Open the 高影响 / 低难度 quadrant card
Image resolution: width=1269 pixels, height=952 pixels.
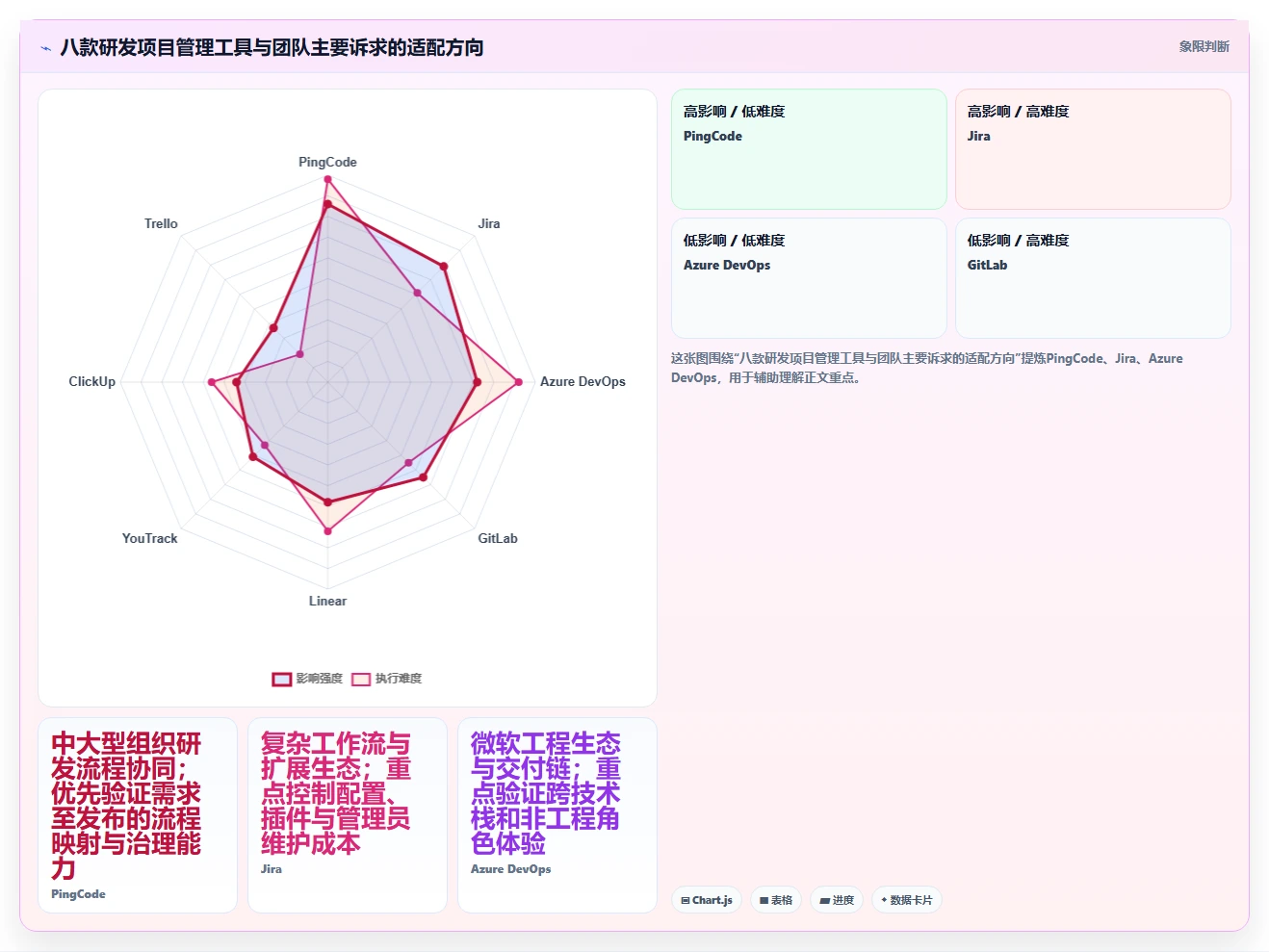pyautogui.click(x=809, y=149)
